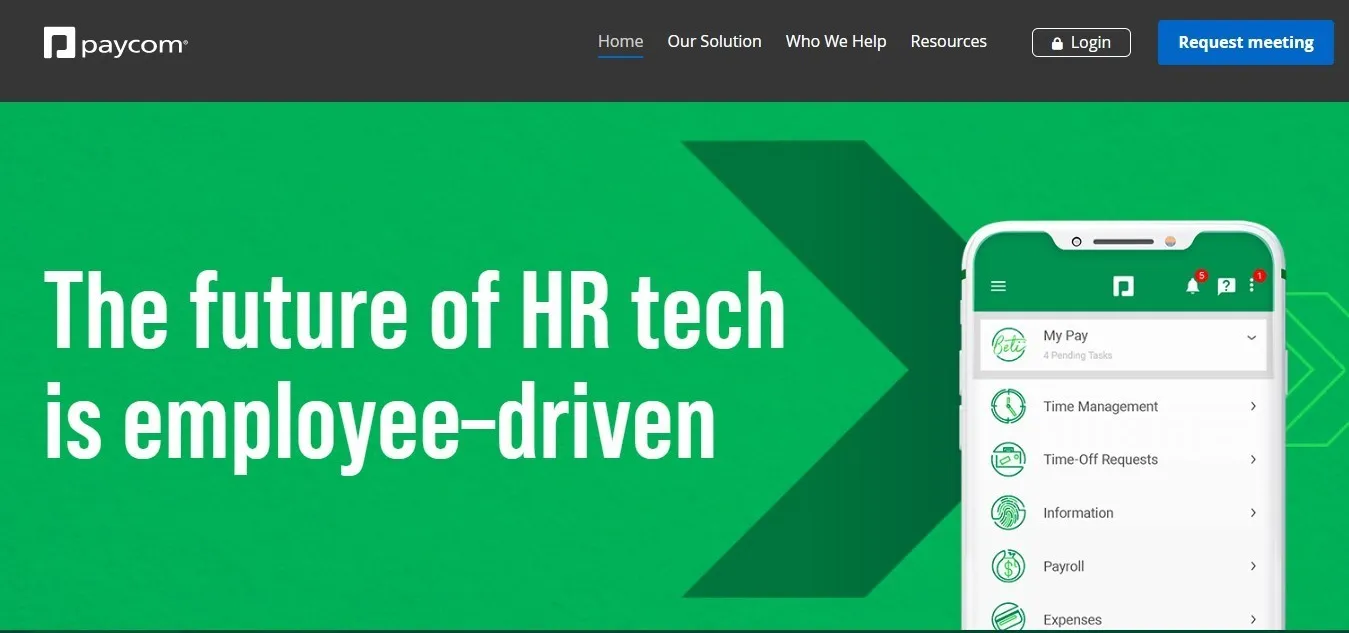1349x633 pixels.
Task: Tap the Paycom logo in the phone app header
Action: pyautogui.click(x=1123, y=286)
